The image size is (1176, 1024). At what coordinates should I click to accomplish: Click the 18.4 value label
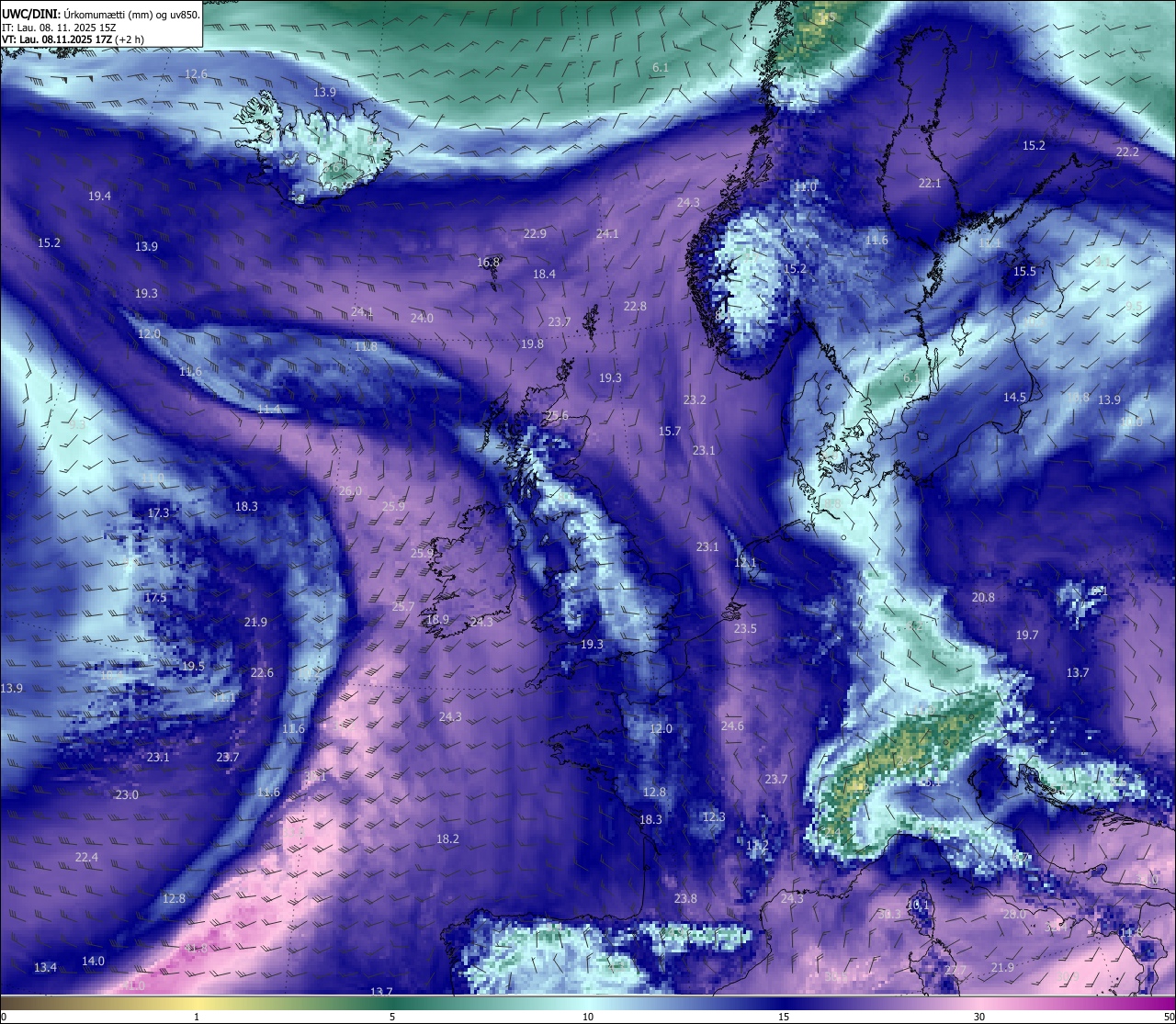tap(544, 274)
